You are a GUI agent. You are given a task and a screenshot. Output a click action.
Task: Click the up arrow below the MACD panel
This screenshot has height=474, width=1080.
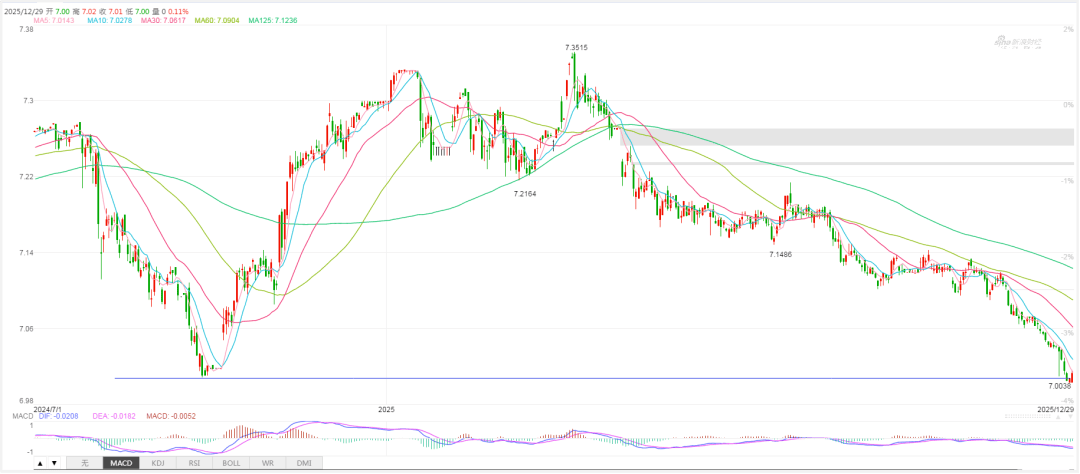point(40,464)
